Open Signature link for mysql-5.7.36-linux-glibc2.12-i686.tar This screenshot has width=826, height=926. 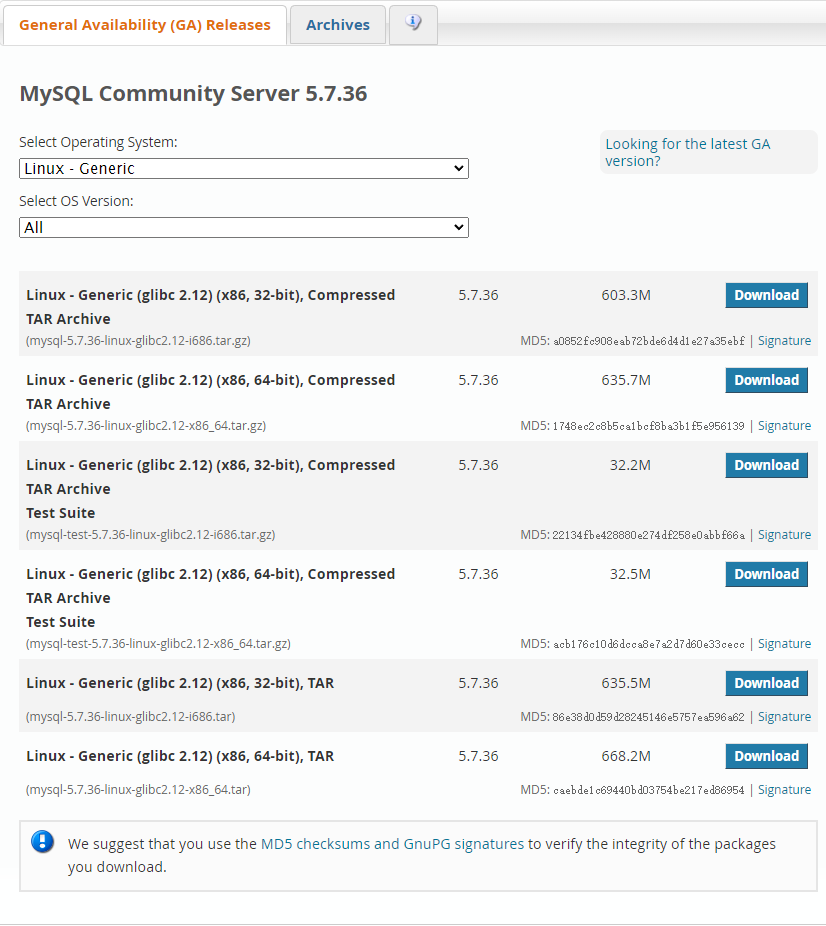click(784, 717)
